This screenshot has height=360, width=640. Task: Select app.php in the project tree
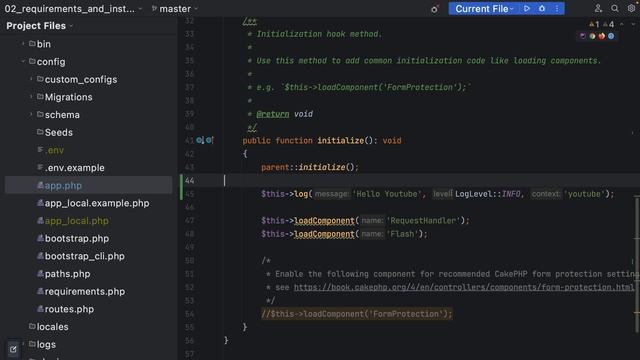[x=63, y=185]
